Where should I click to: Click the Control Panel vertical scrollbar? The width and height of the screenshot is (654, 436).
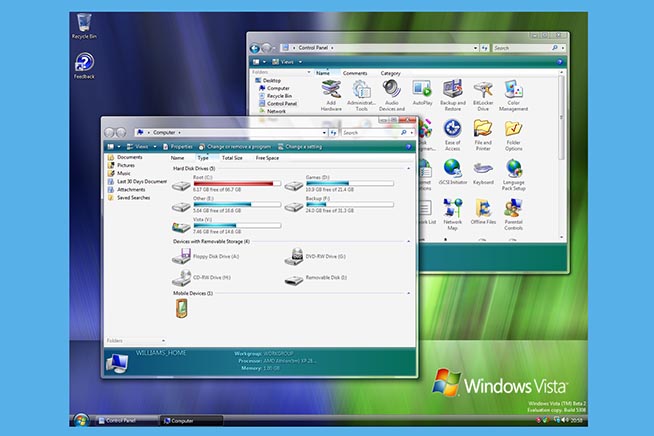[561, 118]
